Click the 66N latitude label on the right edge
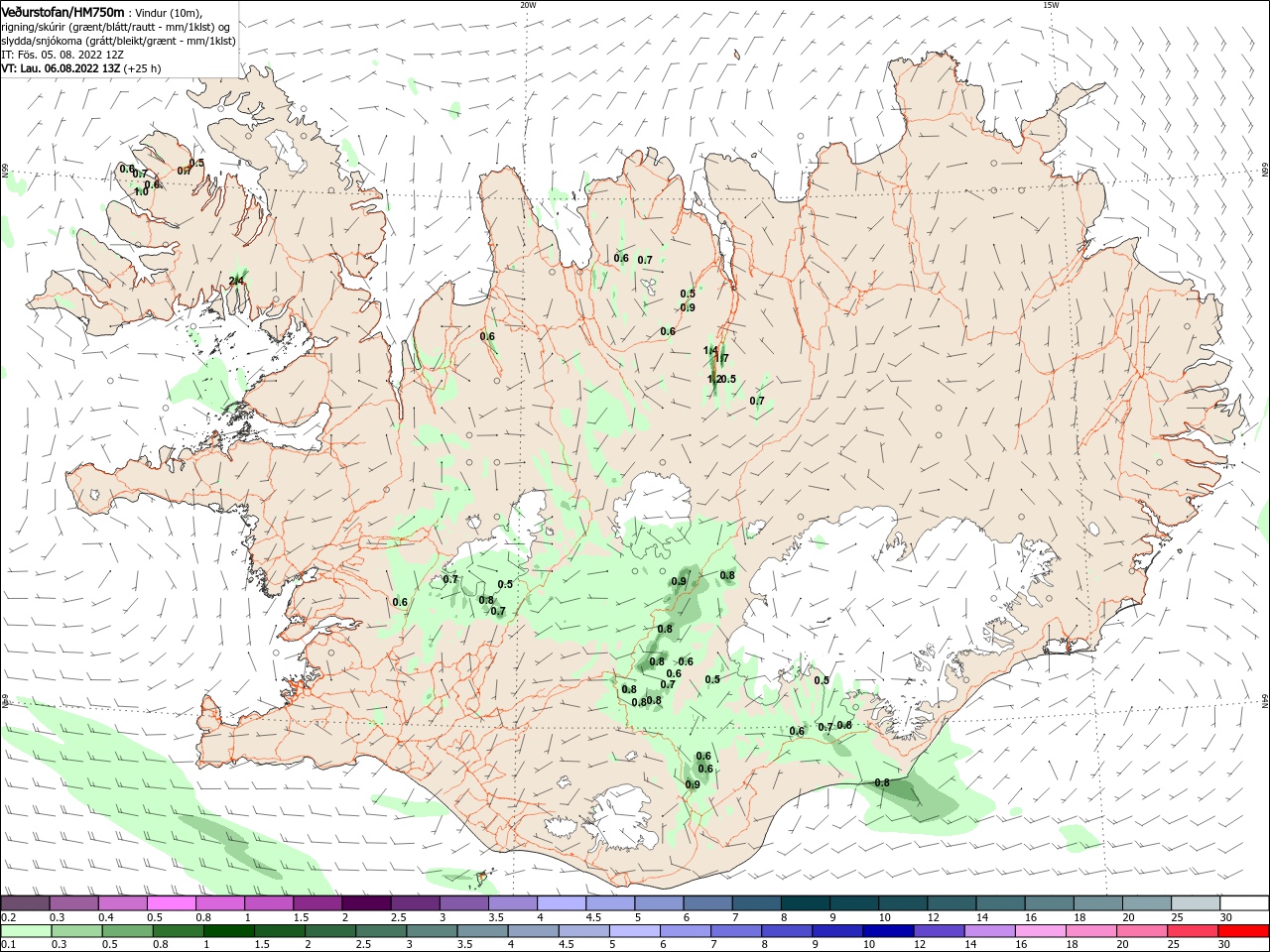1270x952 pixels. (x=1265, y=171)
